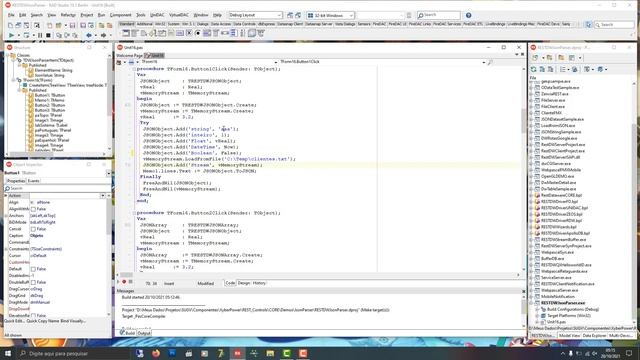Click the notification center icon in system tray
Screen dimensions: 640x360
pyautogui.click(x=629, y=353)
